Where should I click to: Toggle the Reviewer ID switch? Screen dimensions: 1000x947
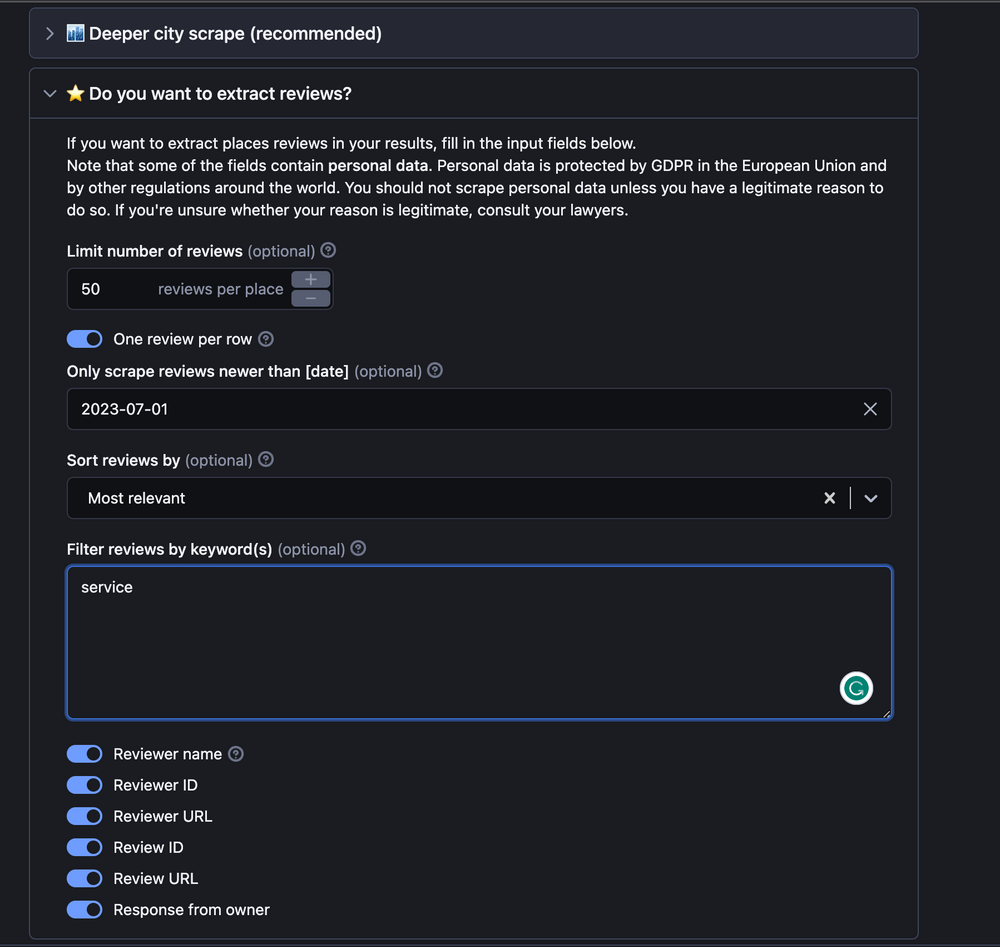(84, 785)
